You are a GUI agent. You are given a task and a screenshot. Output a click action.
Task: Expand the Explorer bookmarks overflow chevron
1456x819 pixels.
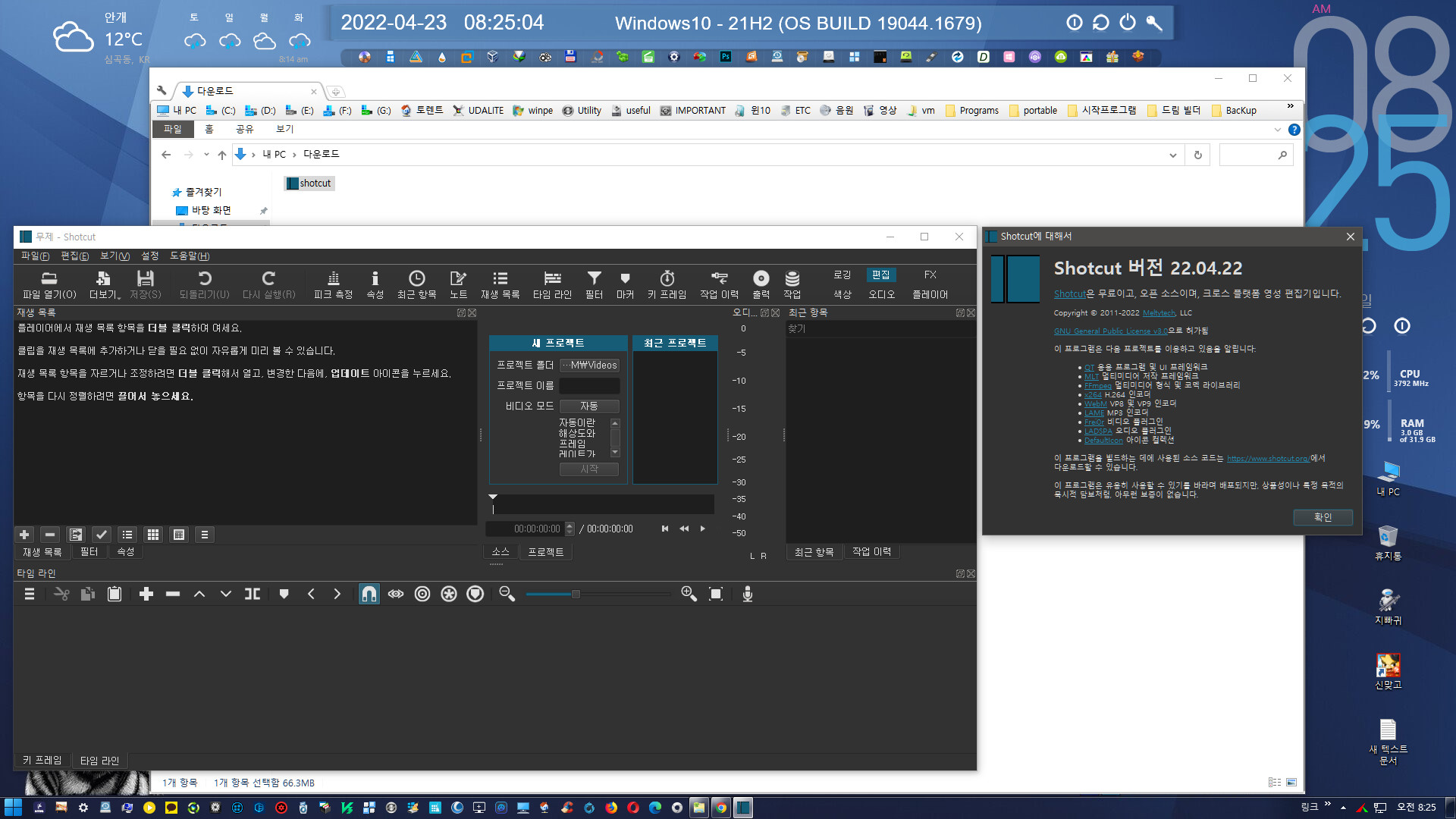1290,106
